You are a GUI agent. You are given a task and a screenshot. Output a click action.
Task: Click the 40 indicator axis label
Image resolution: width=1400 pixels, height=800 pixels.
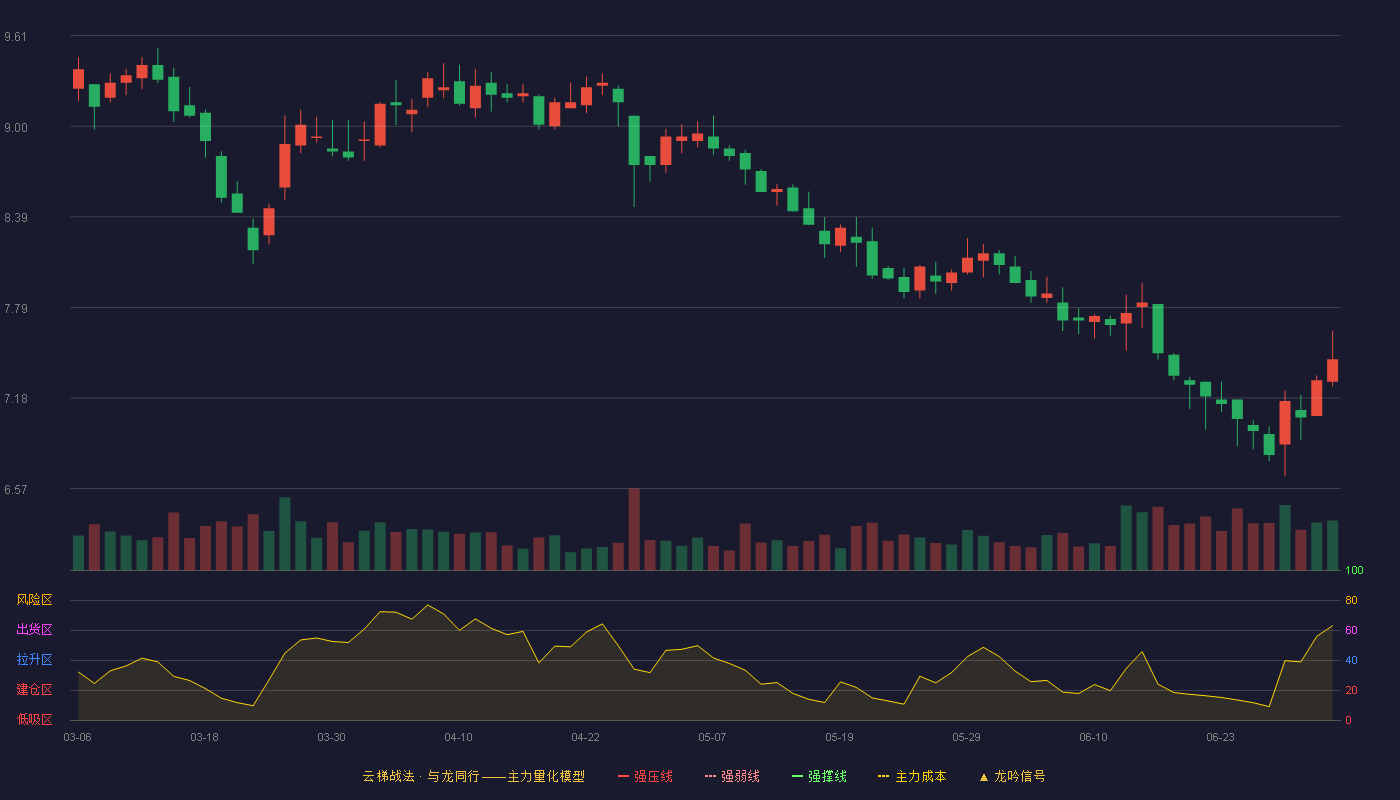pyautogui.click(x=1351, y=660)
